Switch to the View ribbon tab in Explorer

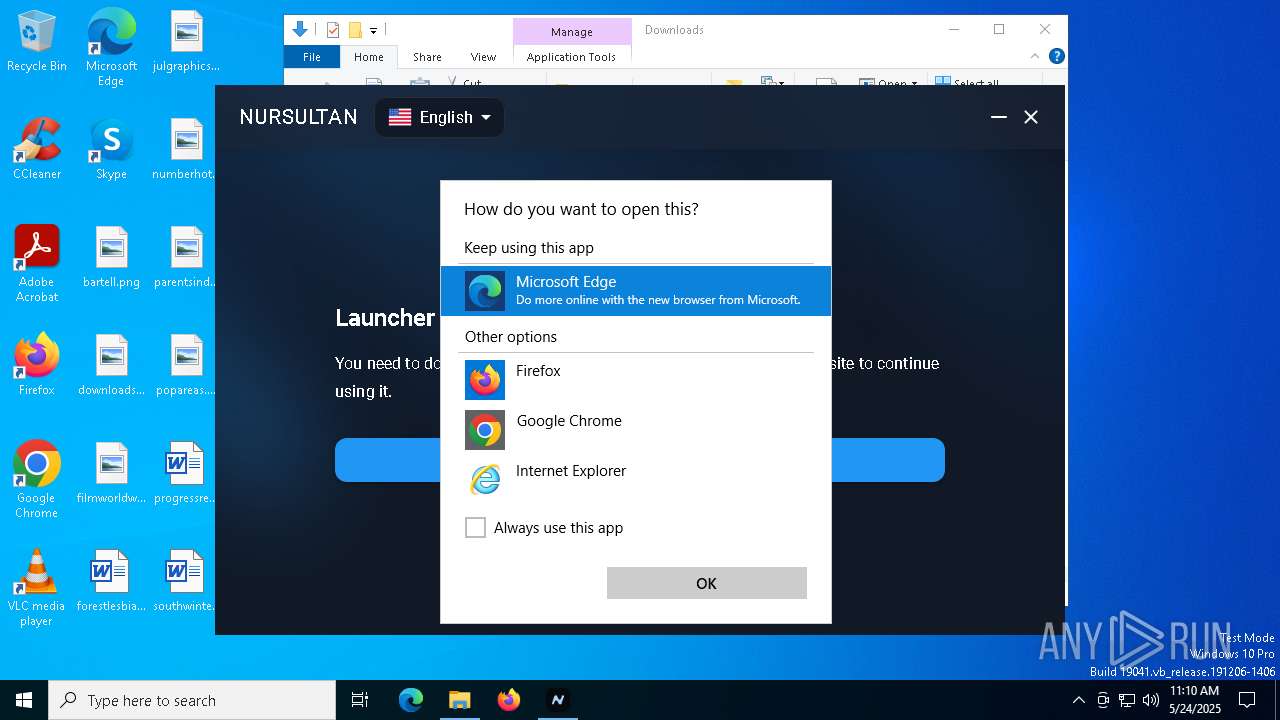pyautogui.click(x=483, y=57)
